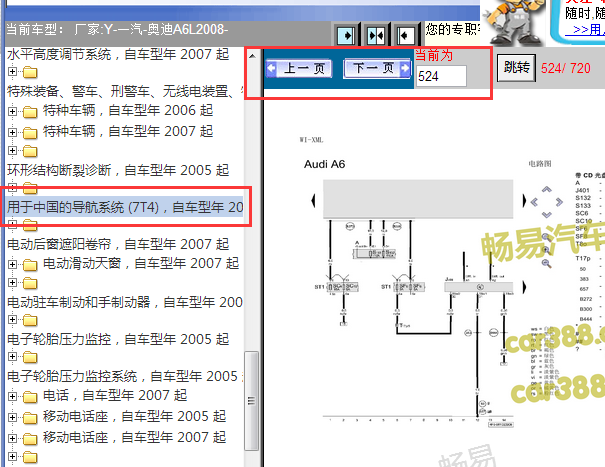Click the 跳转 jump button
This screenshot has width=605, height=467.
516,68
